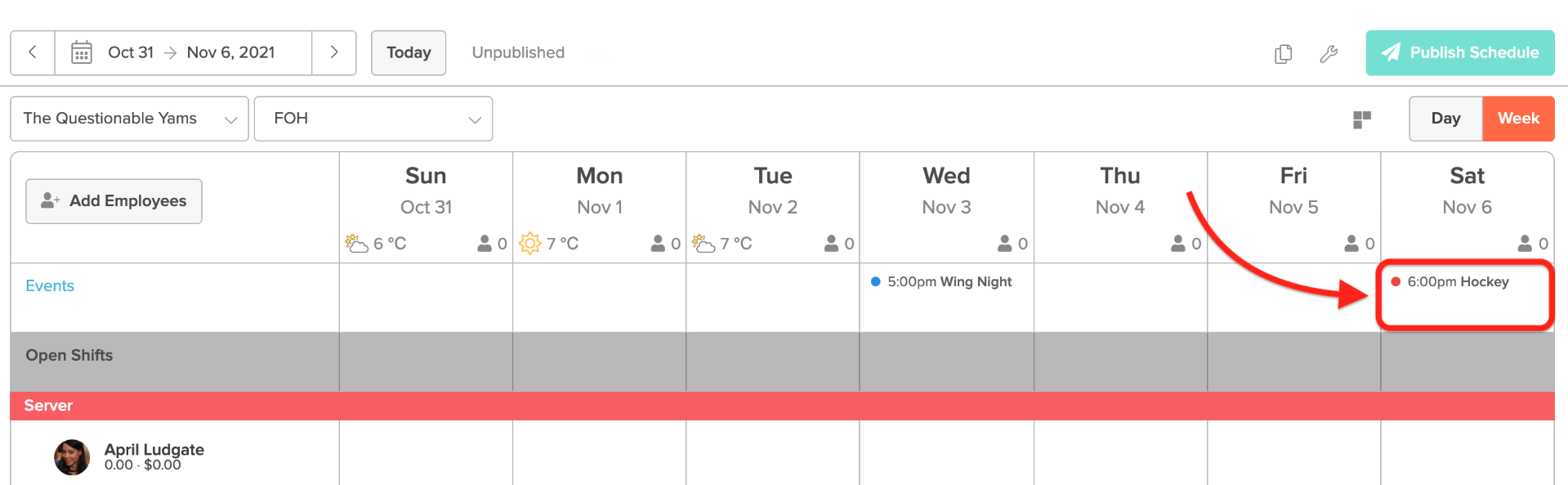The height and width of the screenshot is (485, 1568).
Task: Click the Unpublished status label
Action: pyautogui.click(x=516, y=52)
